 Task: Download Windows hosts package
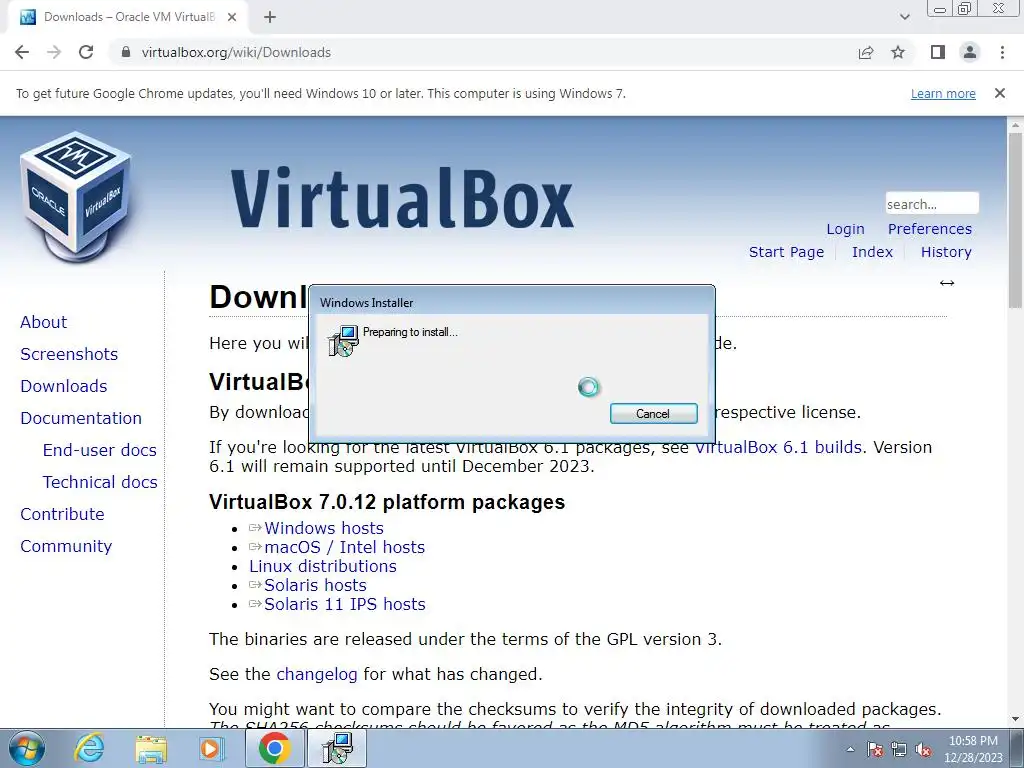[323, 528]
